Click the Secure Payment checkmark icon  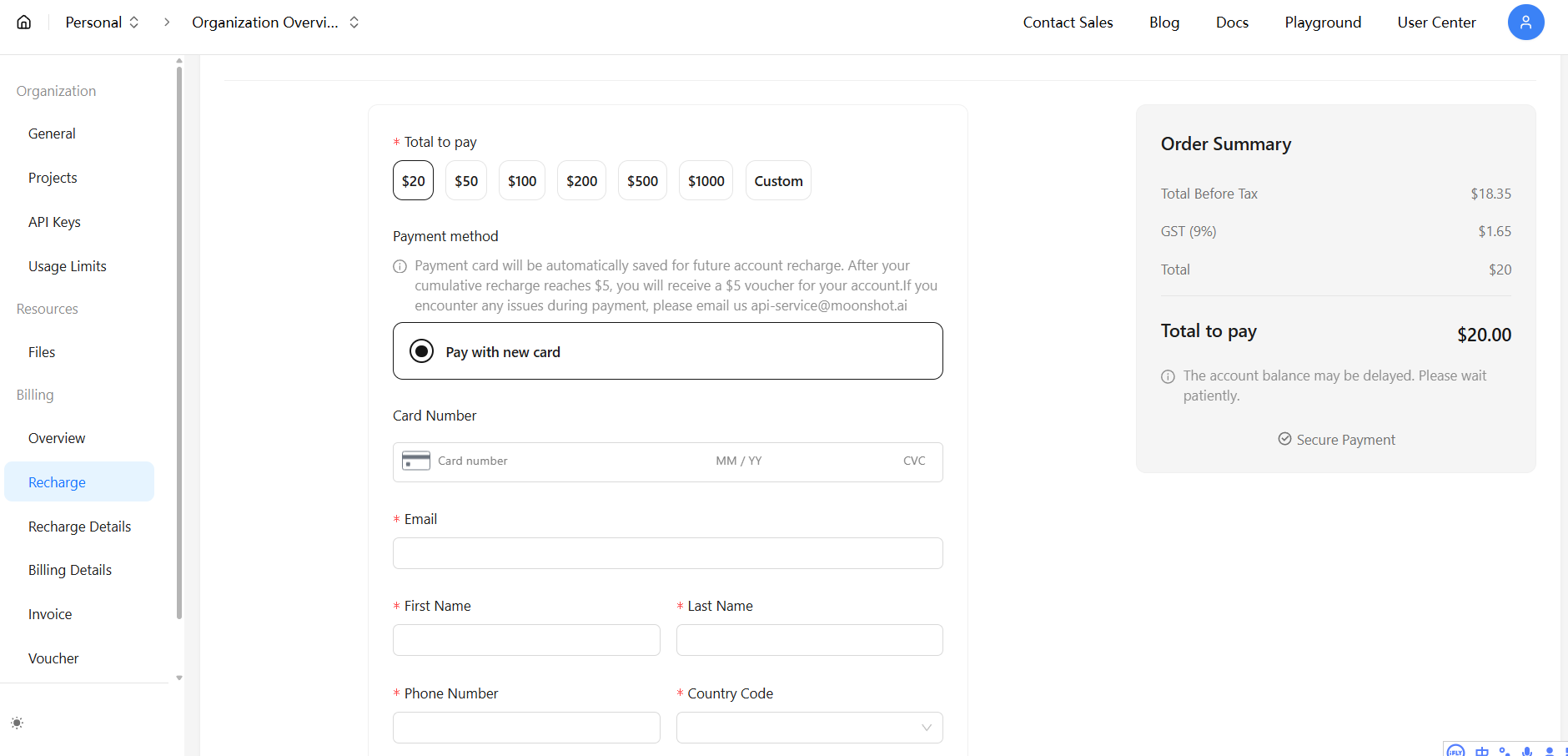pos(1284,439)
